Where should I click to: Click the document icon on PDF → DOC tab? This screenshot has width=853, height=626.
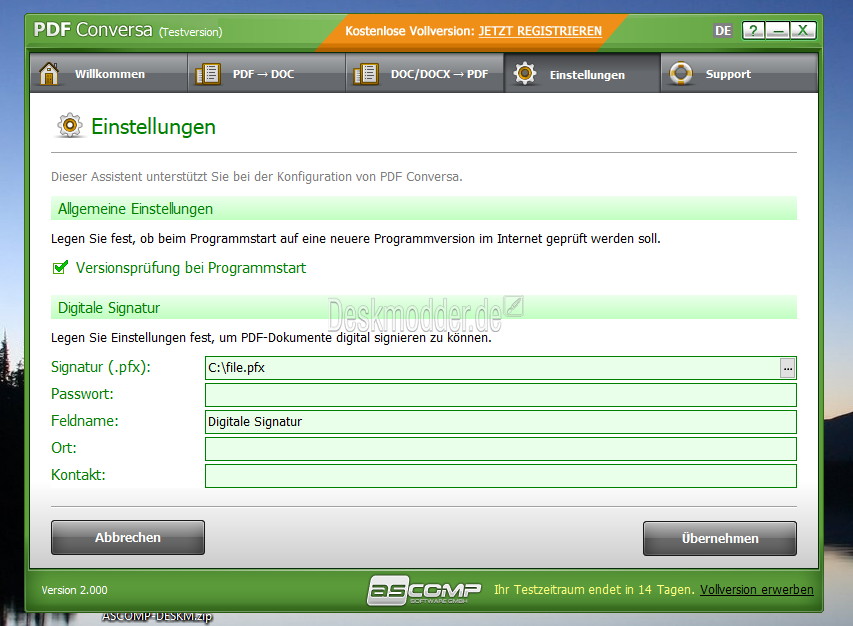click(207, 73)
